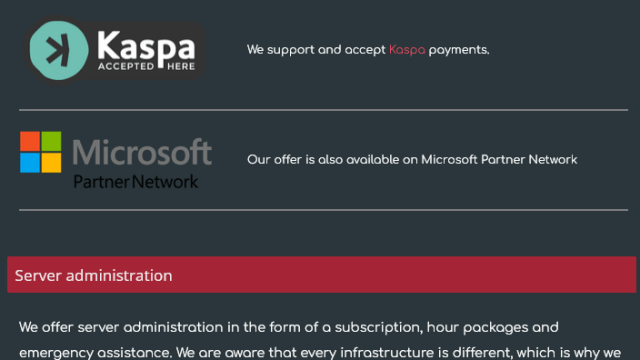
Task: Click the white Kaspa wordmark in badge
Action: 146,48
